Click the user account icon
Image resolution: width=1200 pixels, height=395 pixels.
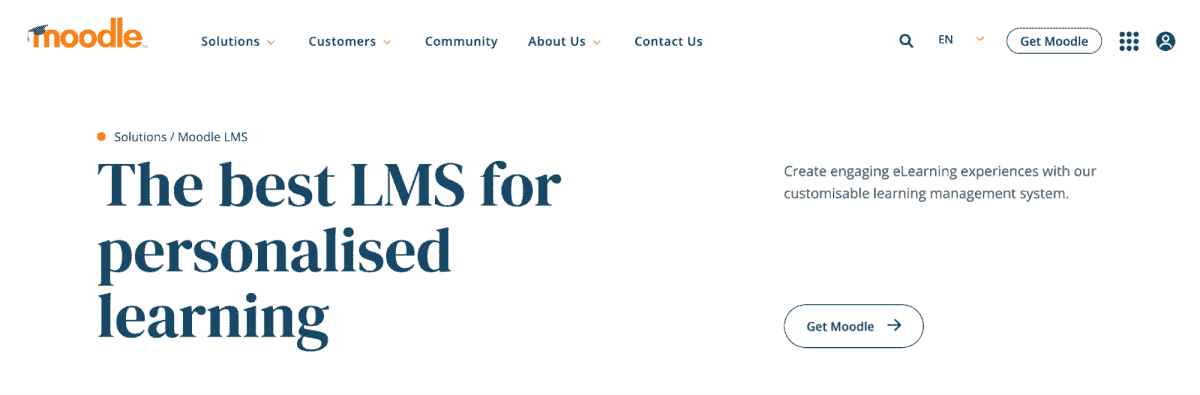(1165, 41)
